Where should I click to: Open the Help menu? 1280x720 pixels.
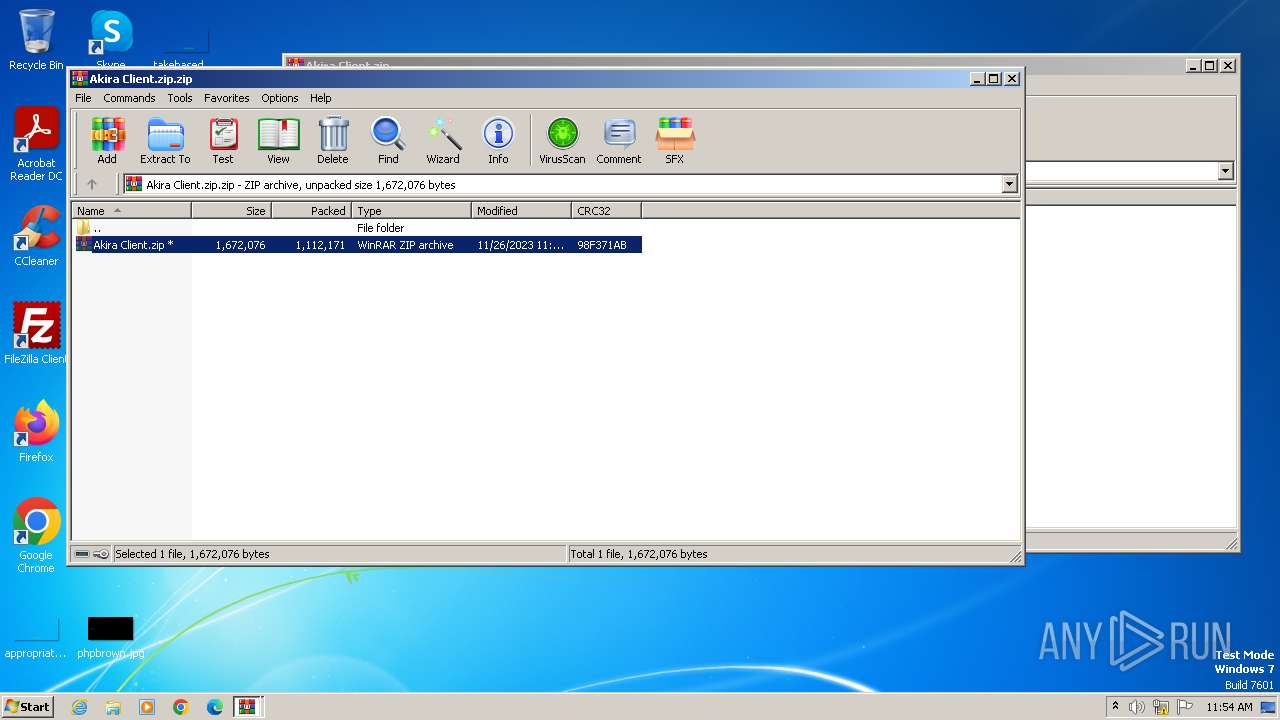click(321, 98)
